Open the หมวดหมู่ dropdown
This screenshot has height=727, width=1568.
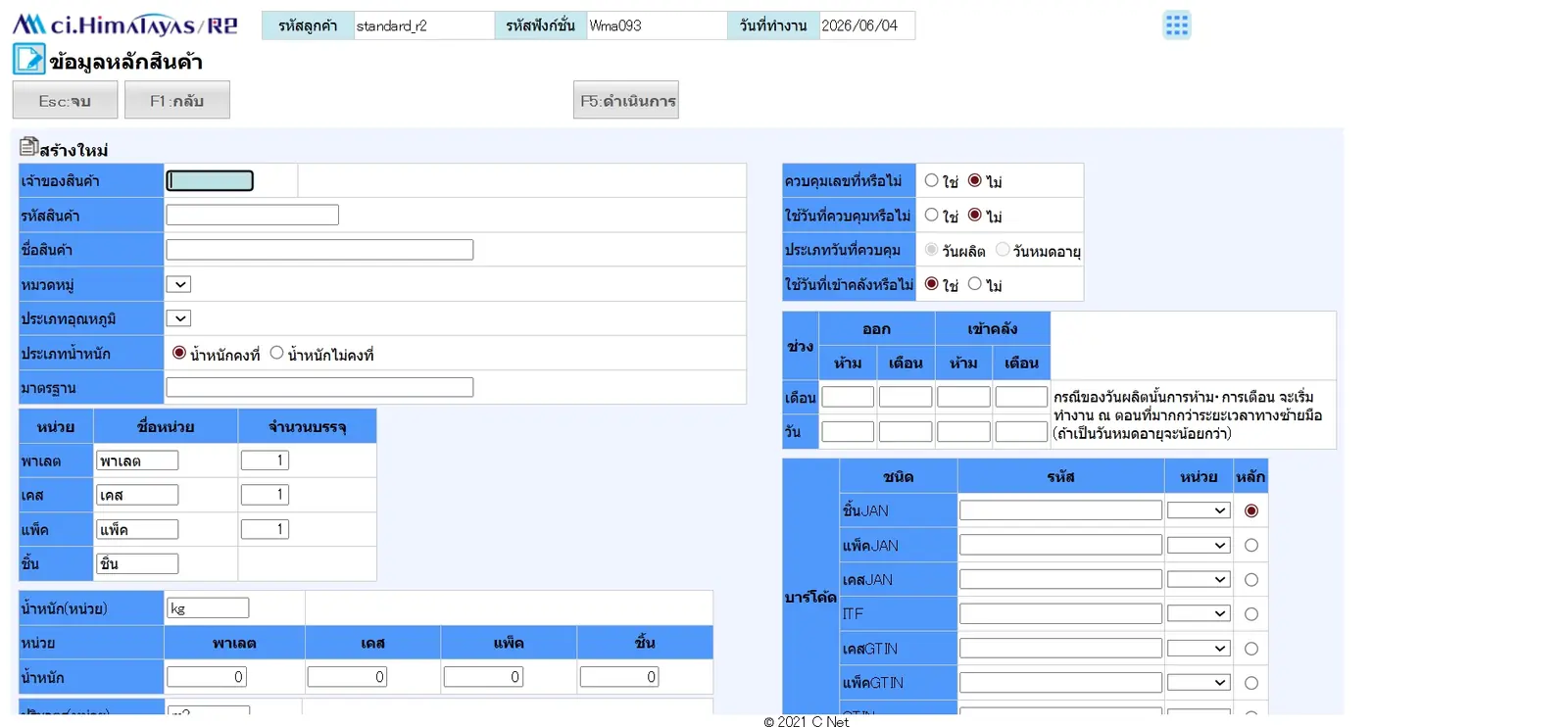click(178, 284)
